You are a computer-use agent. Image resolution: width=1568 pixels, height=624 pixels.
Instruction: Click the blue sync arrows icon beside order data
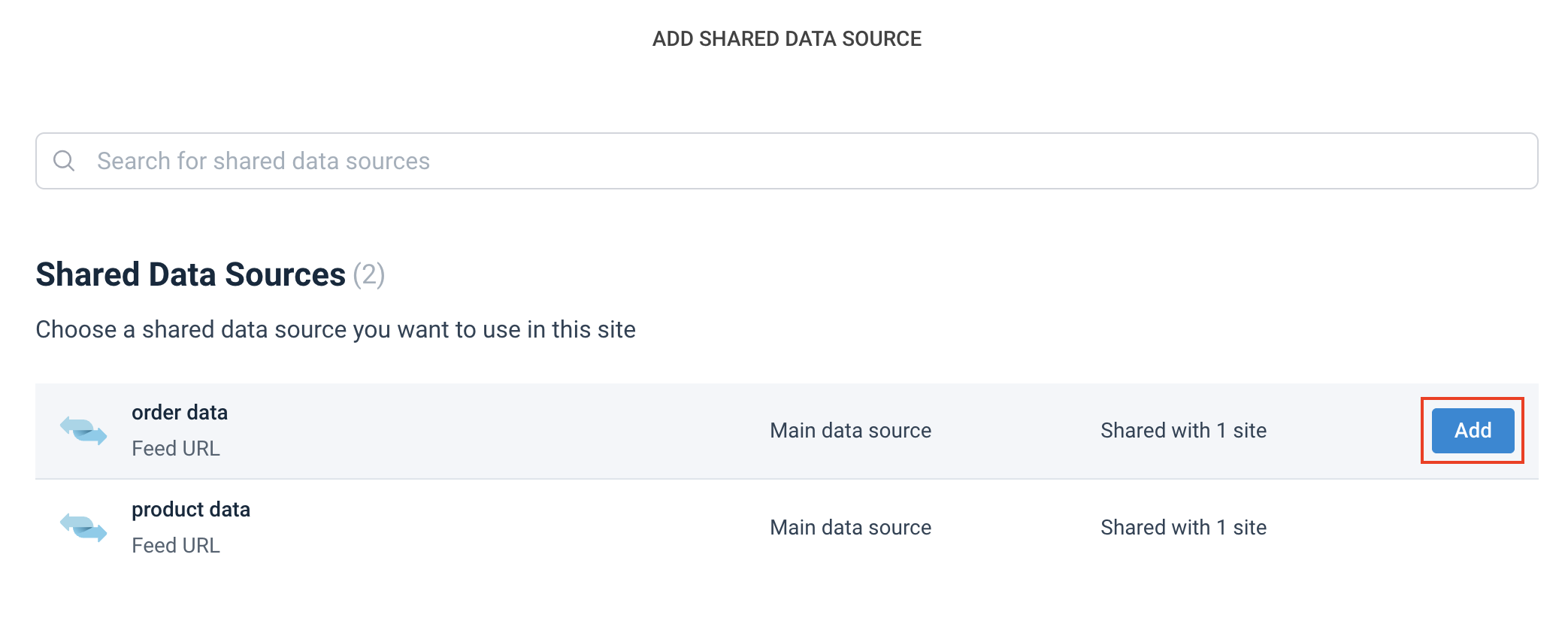84,430
